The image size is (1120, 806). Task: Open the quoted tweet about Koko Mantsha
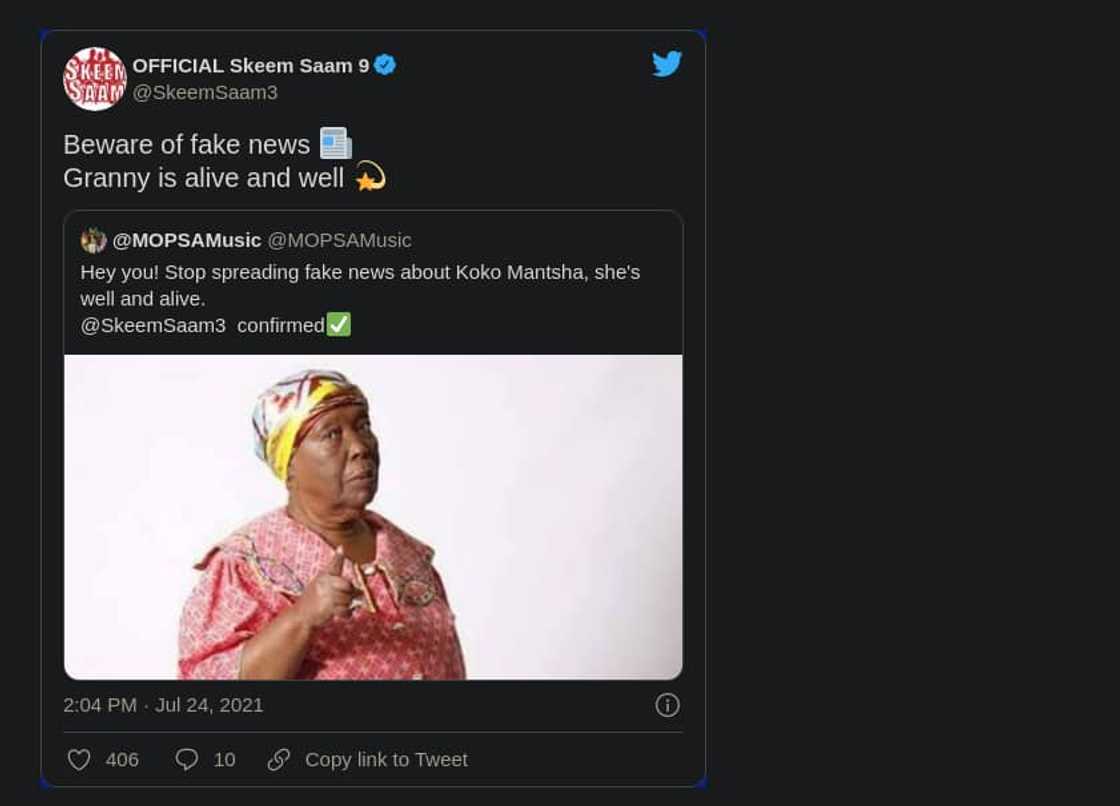[x=360, y=285]
